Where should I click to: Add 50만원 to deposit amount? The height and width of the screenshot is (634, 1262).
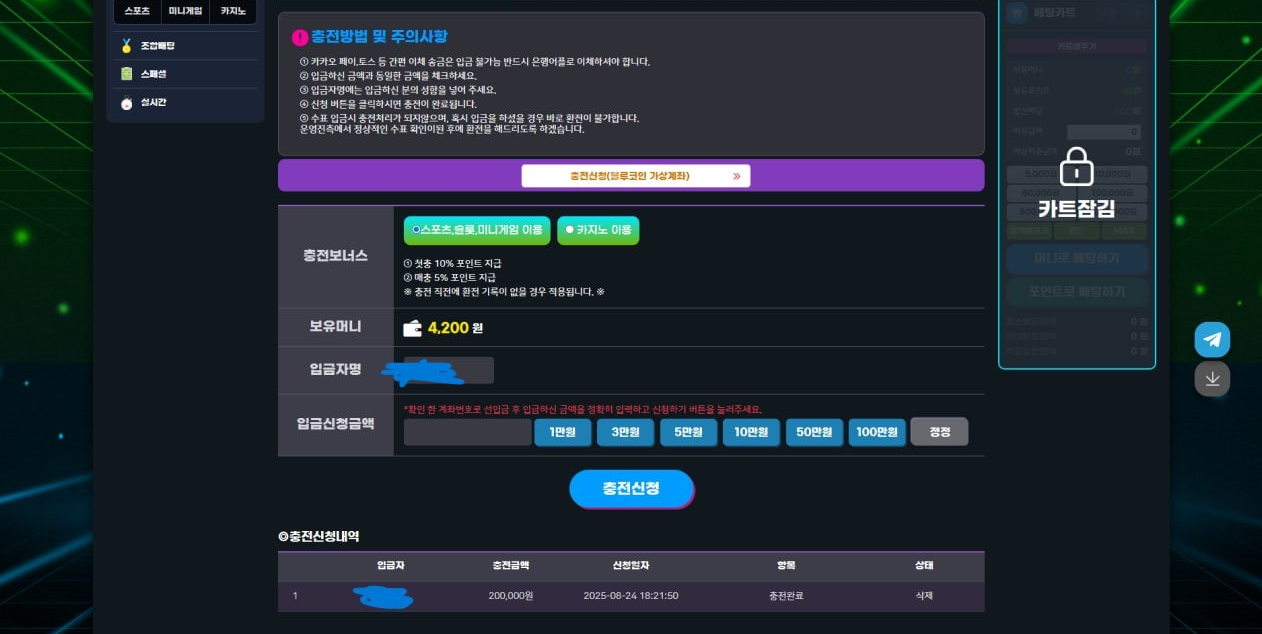814,432
